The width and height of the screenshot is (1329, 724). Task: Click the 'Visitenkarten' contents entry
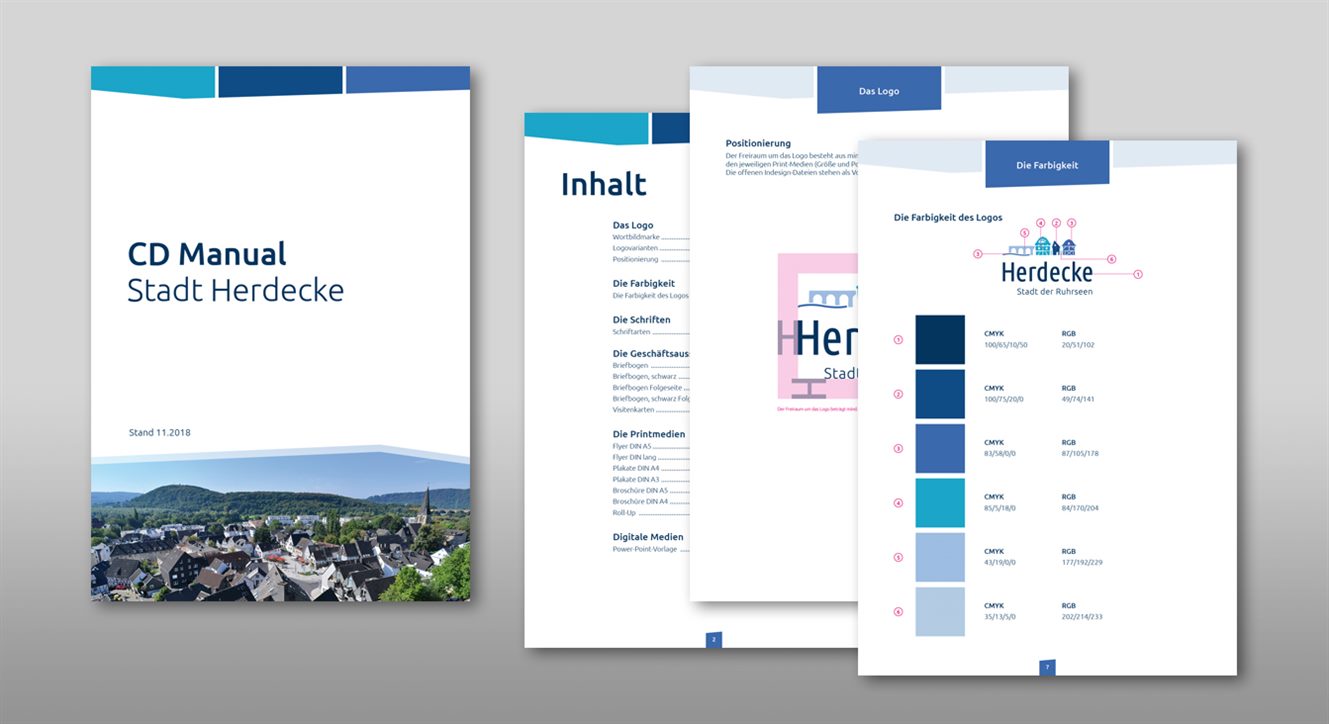(x=634, y=409)
